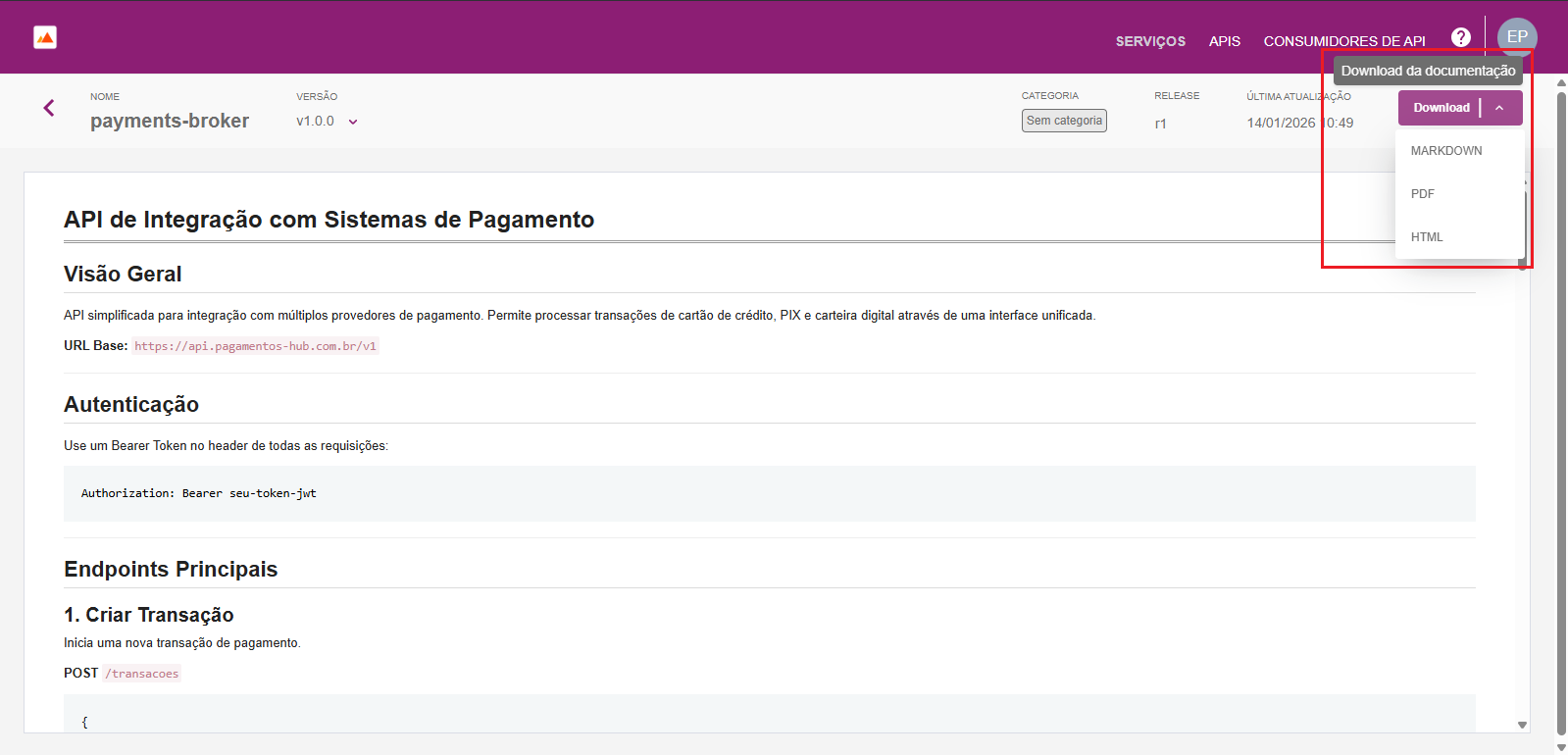This screenshot has height=756, width=1568.
Task: Expand the v1.0.0 version dropdown
Action: click(352, 122)
